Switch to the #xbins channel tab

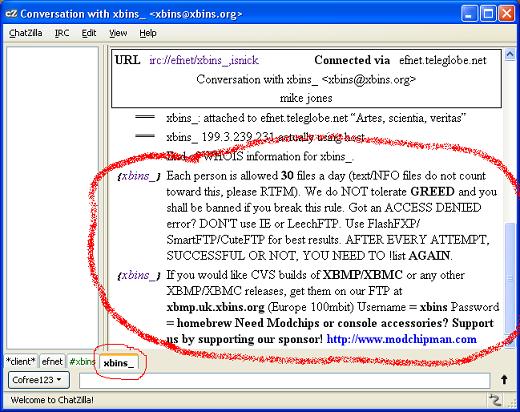coord(82,361)
